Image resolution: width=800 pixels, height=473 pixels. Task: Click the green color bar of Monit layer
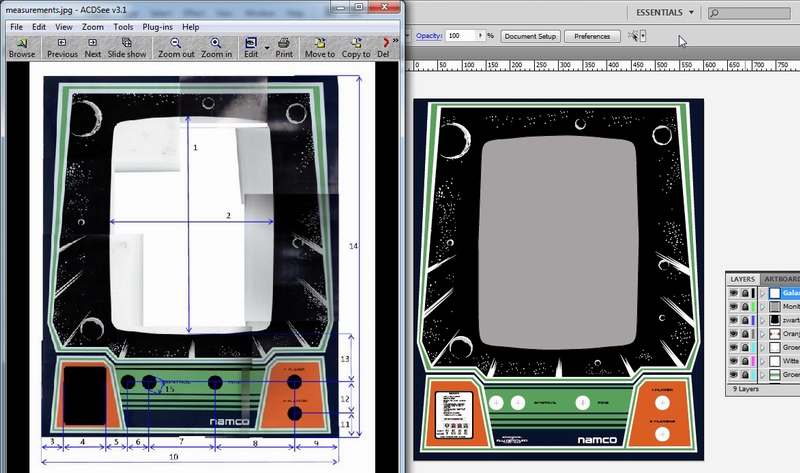753,306
